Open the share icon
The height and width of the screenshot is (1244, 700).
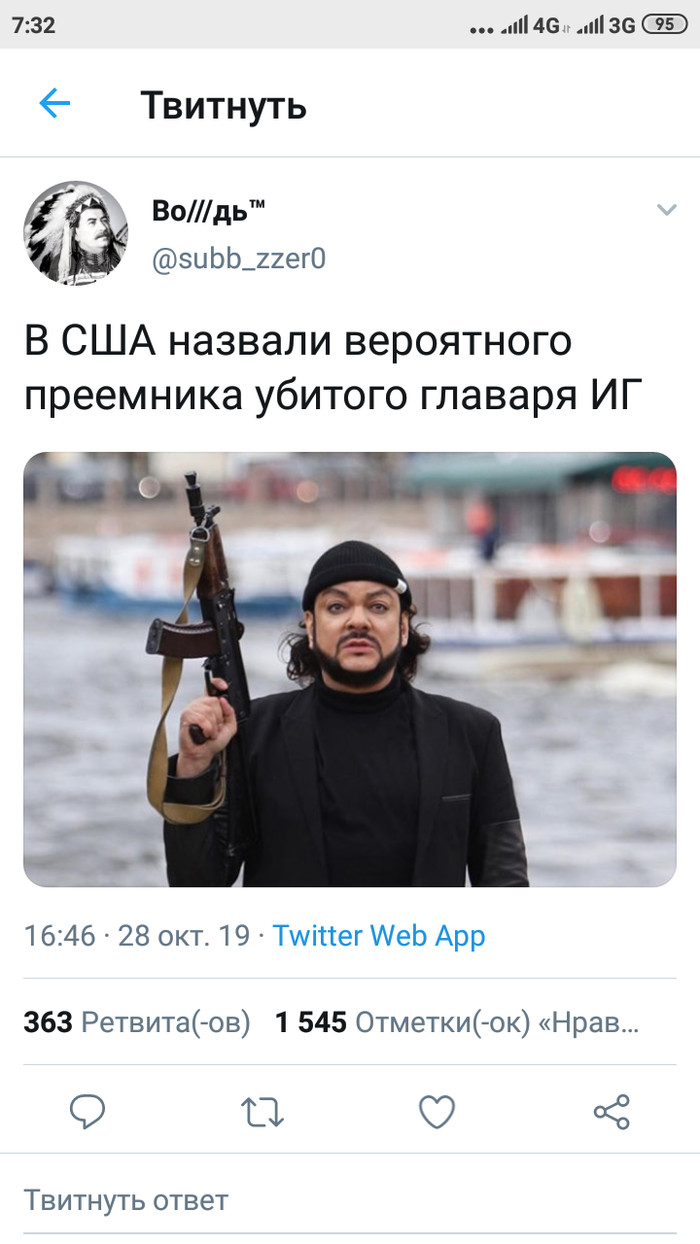[611, 1111]
